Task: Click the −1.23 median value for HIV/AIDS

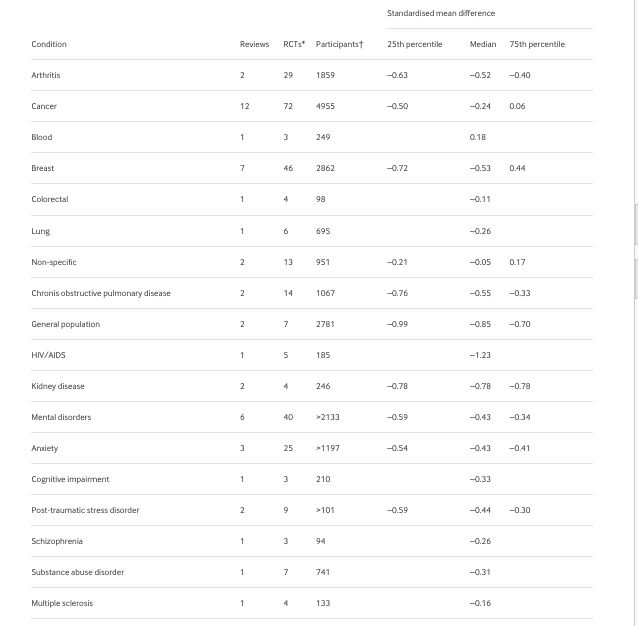Action: (x=480, y=355)
